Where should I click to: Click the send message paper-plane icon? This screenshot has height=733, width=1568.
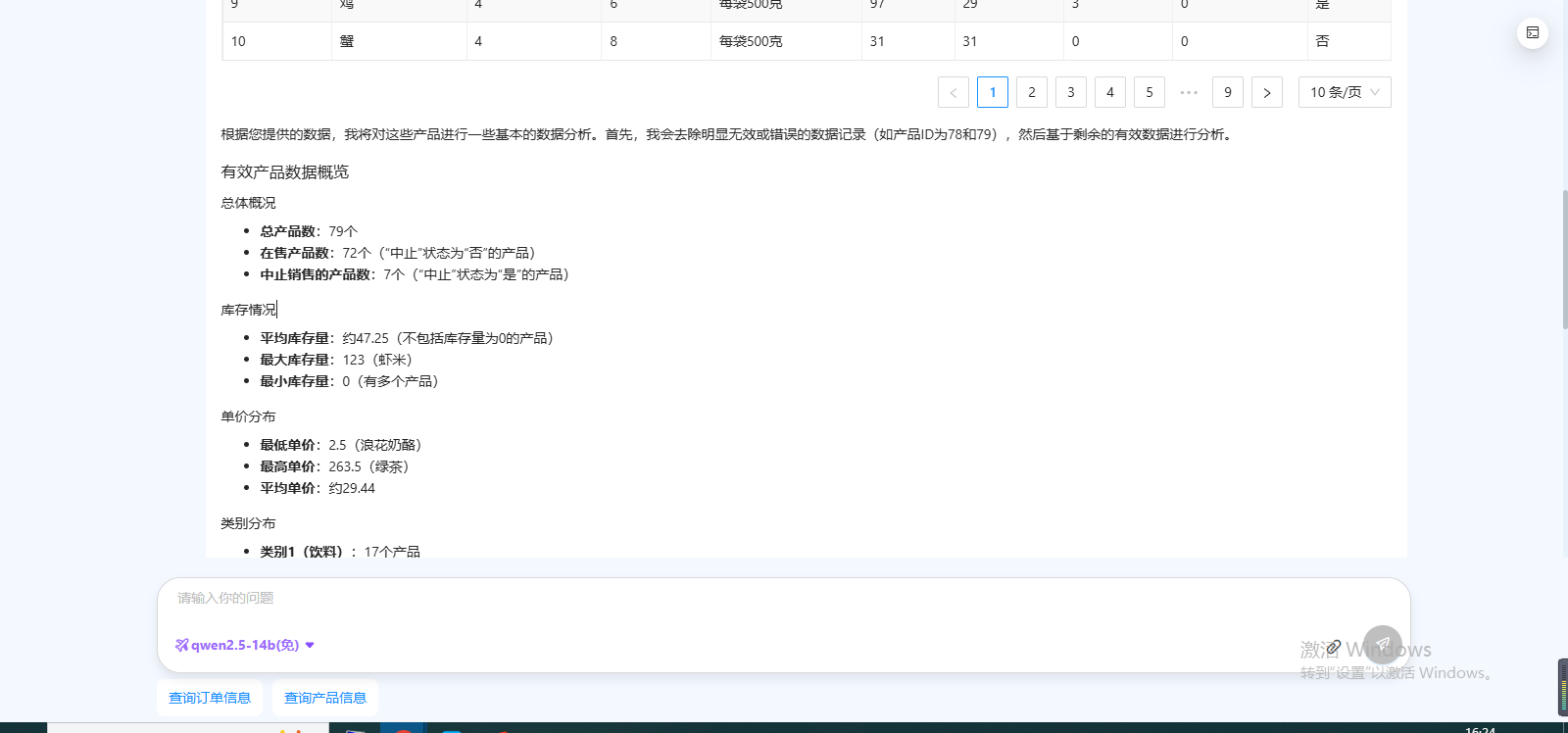click(1383, 645)
